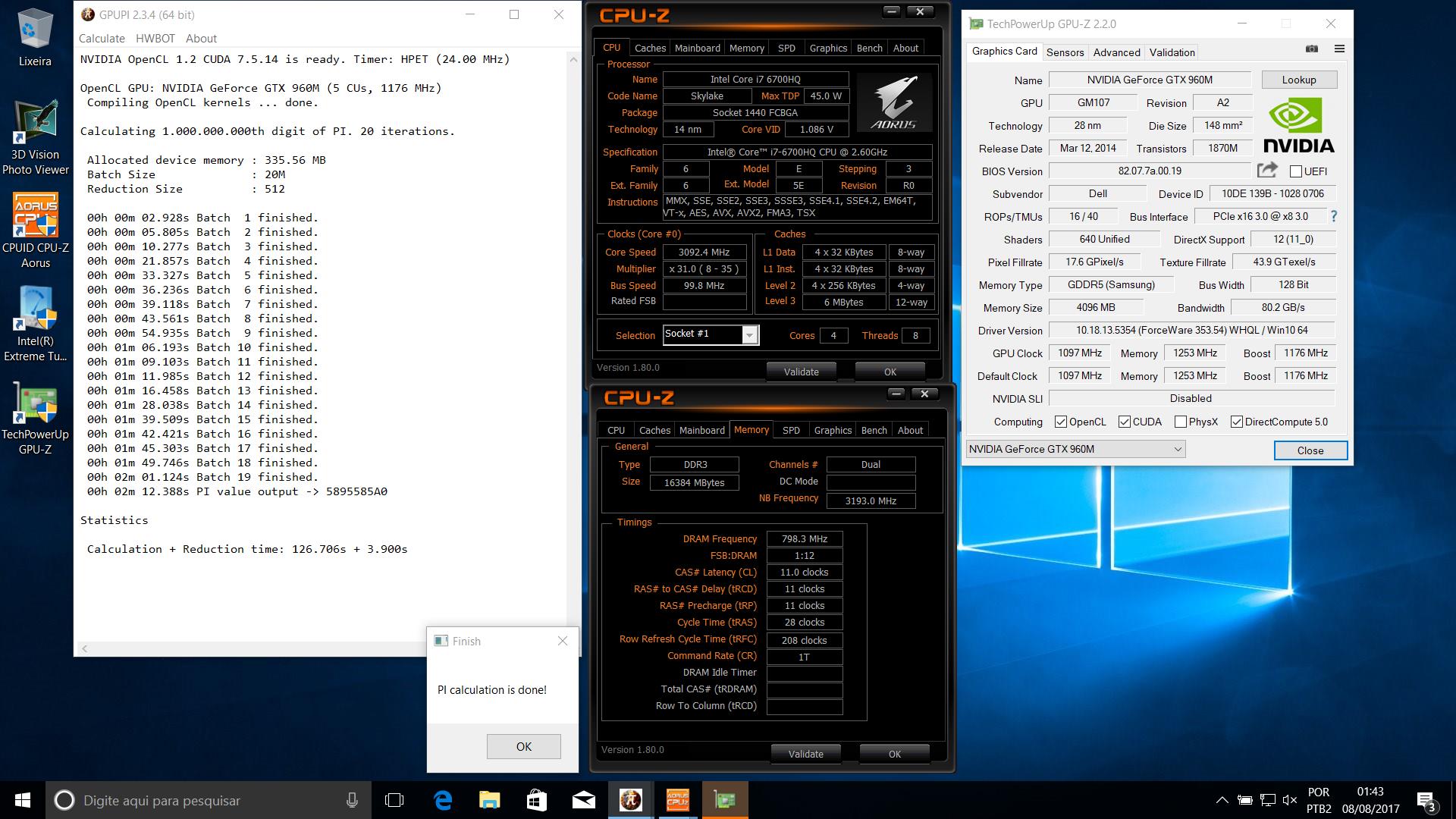Close the Finish dialog with X
1456x819 pixels.
coord(563,641)
